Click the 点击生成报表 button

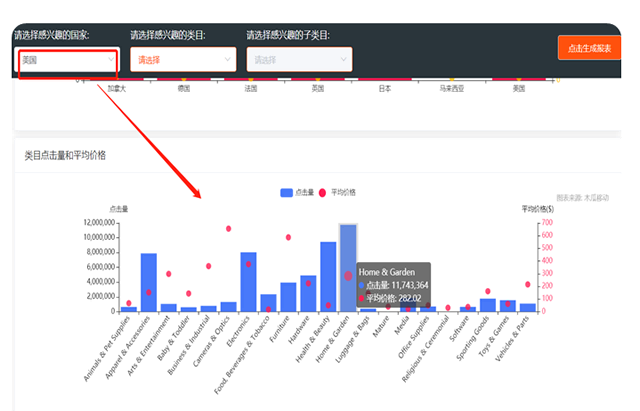(x=589, y=48)
